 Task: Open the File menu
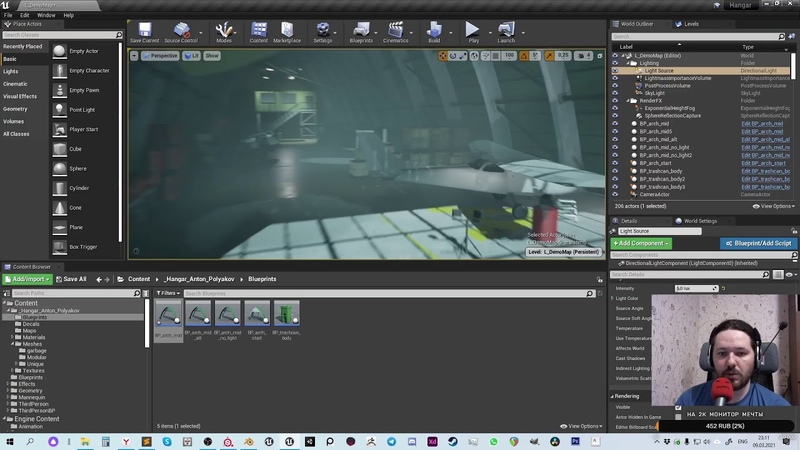pos(8,15)
